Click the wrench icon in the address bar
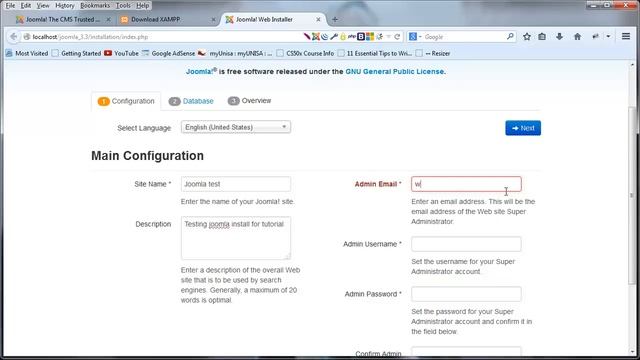 334,37
